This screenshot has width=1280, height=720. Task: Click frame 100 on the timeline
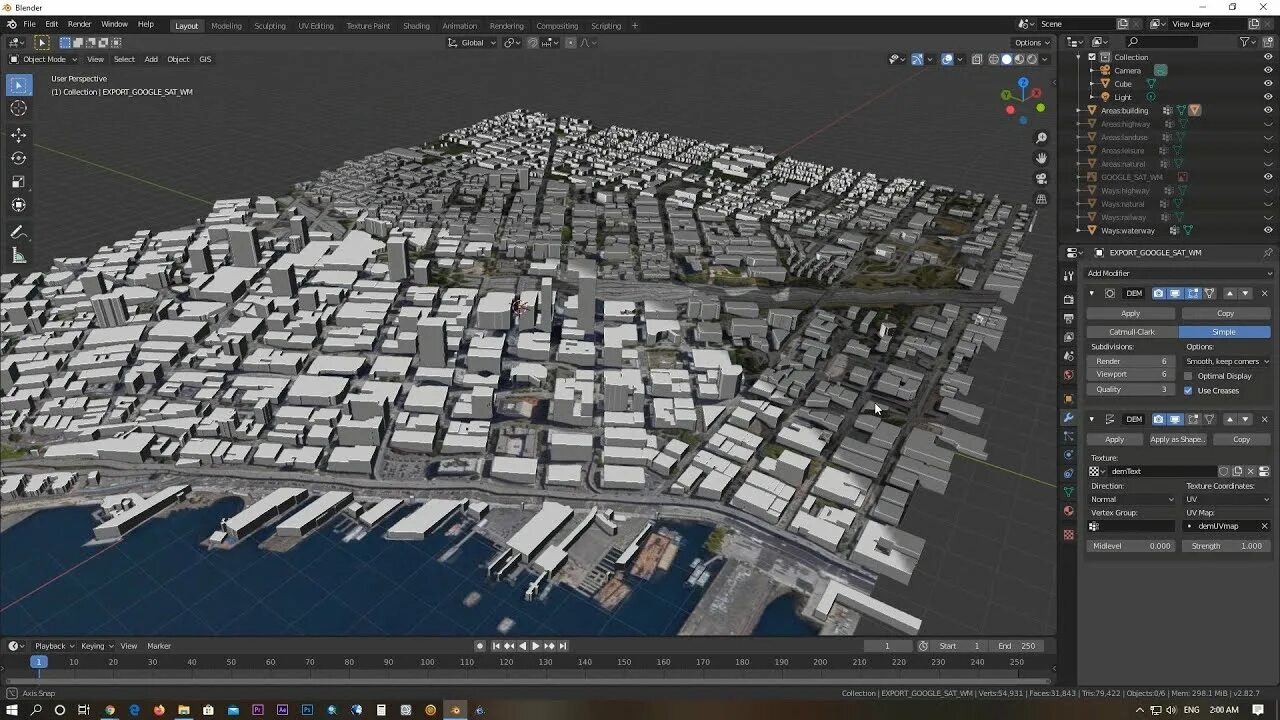(x=427, y=662)
